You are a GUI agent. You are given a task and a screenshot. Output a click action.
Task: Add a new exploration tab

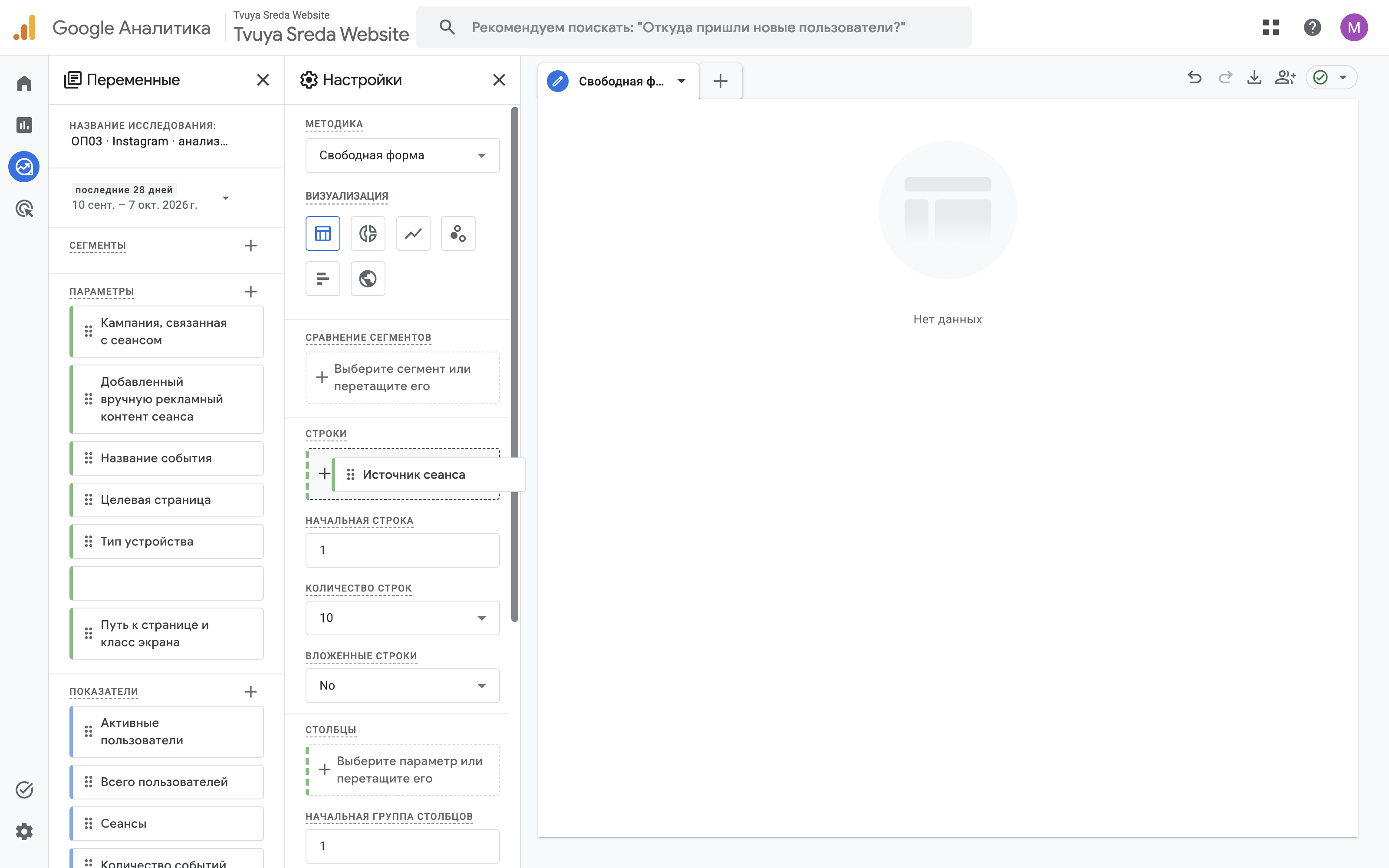721,81
